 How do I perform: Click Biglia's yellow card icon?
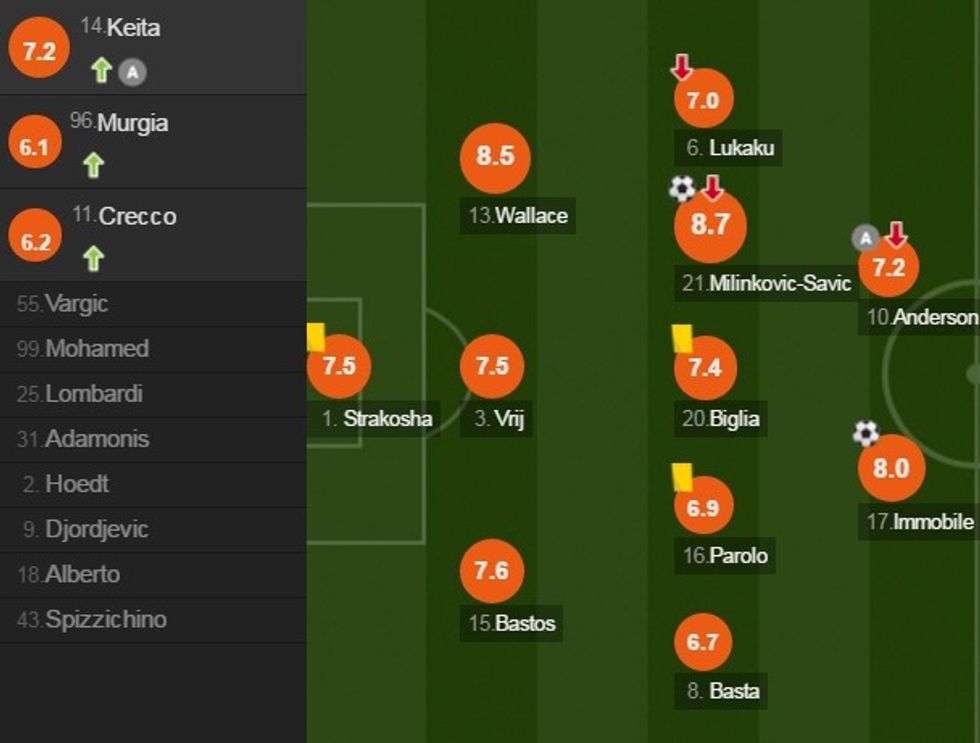coord(683,338)
